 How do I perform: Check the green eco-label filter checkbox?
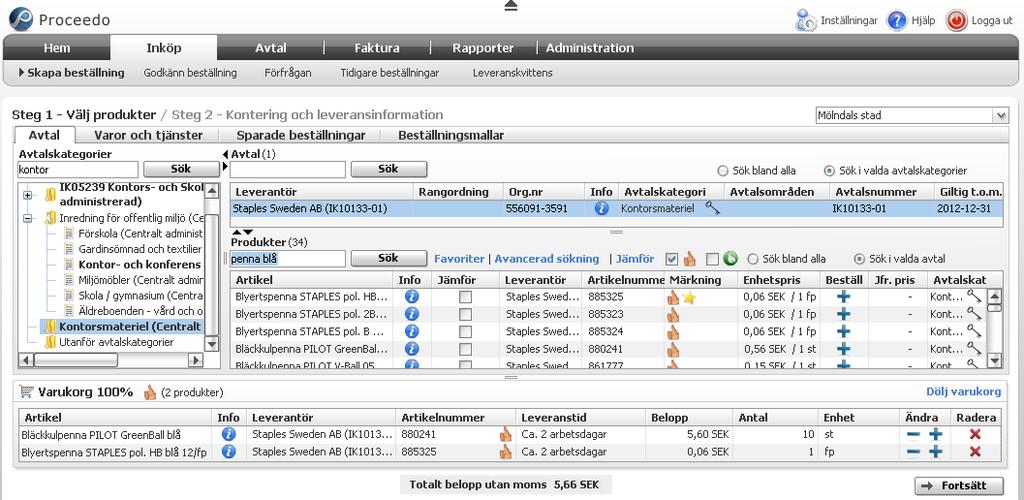click(712, 259)
